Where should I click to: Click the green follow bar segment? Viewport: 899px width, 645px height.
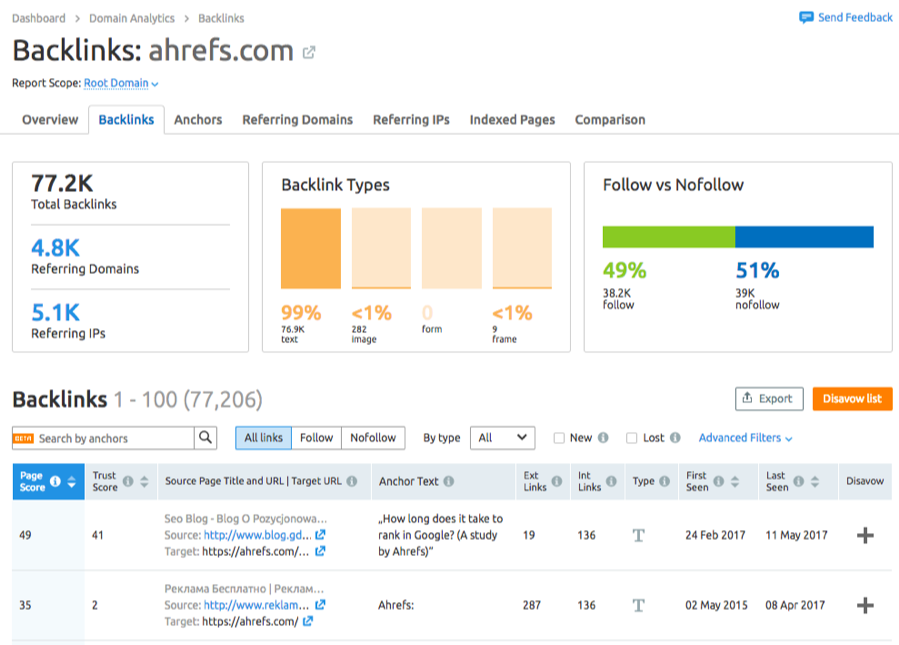click(x=669, y=237)
